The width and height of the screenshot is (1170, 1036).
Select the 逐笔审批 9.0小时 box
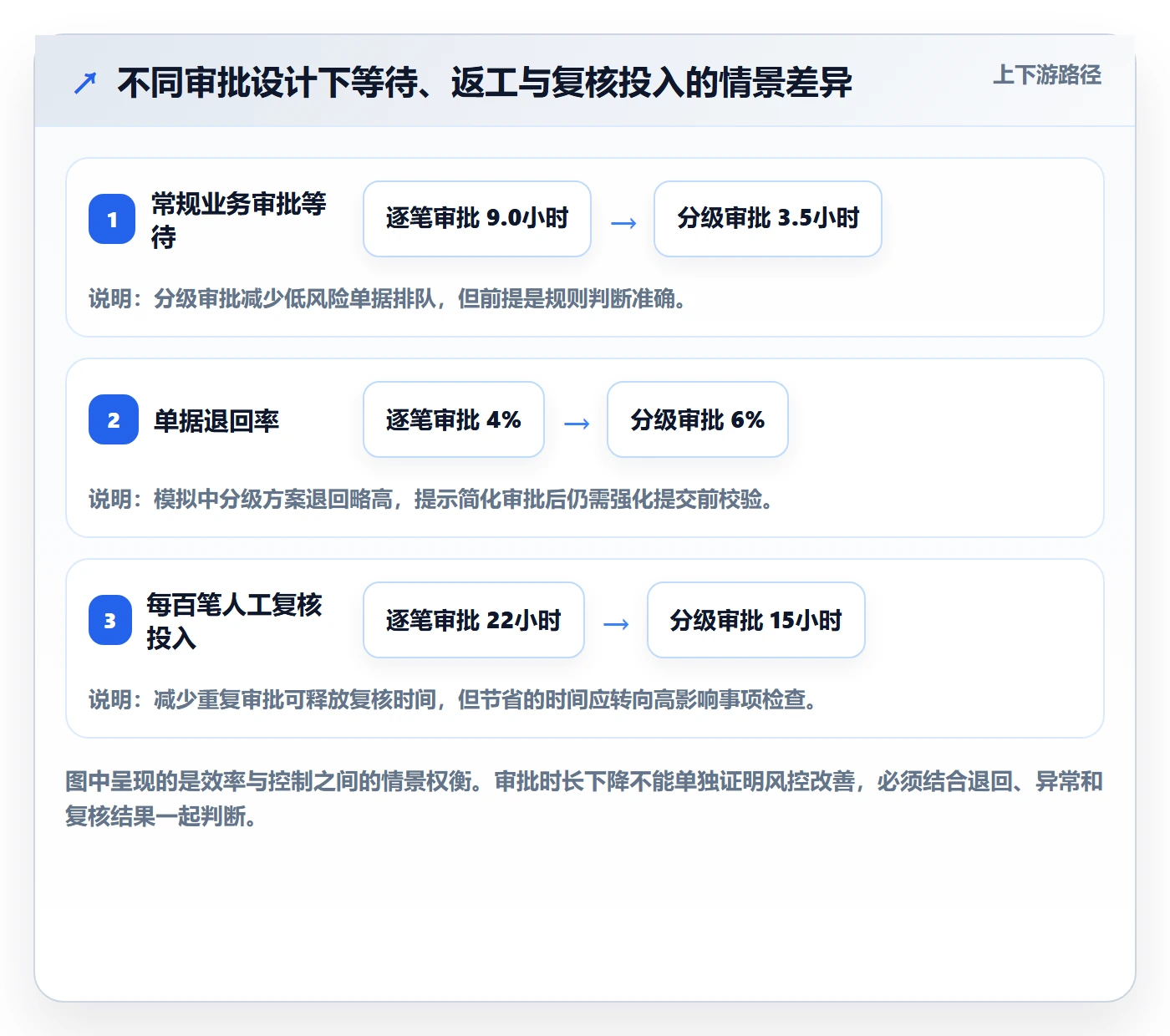coord(477,219)
